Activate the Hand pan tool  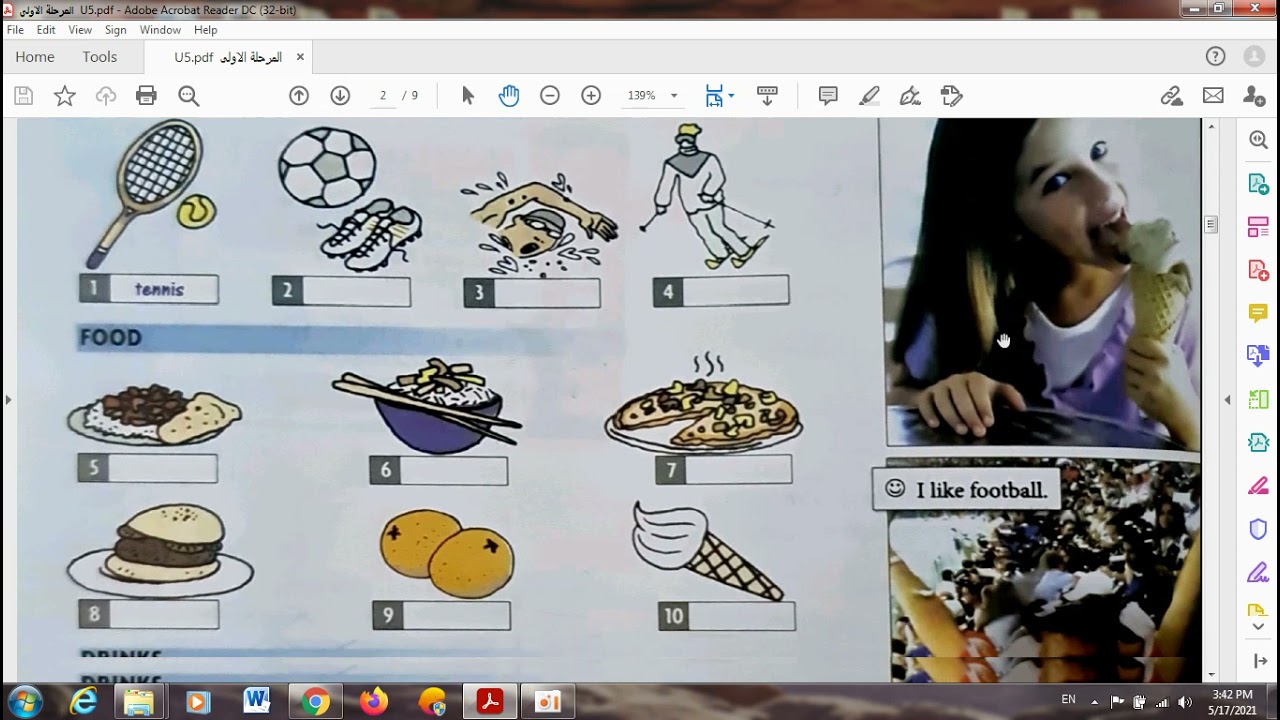pos(509,96)
